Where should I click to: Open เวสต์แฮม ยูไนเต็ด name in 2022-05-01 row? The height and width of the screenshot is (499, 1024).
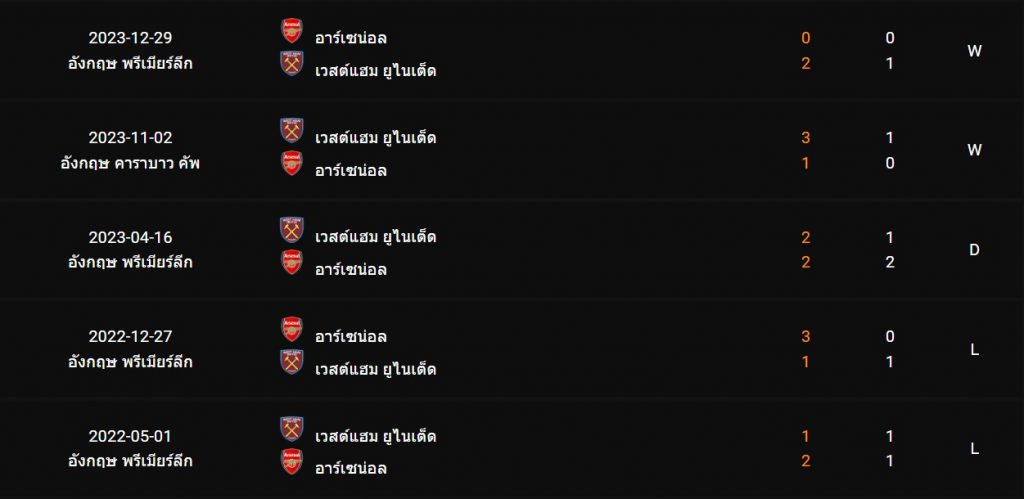[376, 436]
